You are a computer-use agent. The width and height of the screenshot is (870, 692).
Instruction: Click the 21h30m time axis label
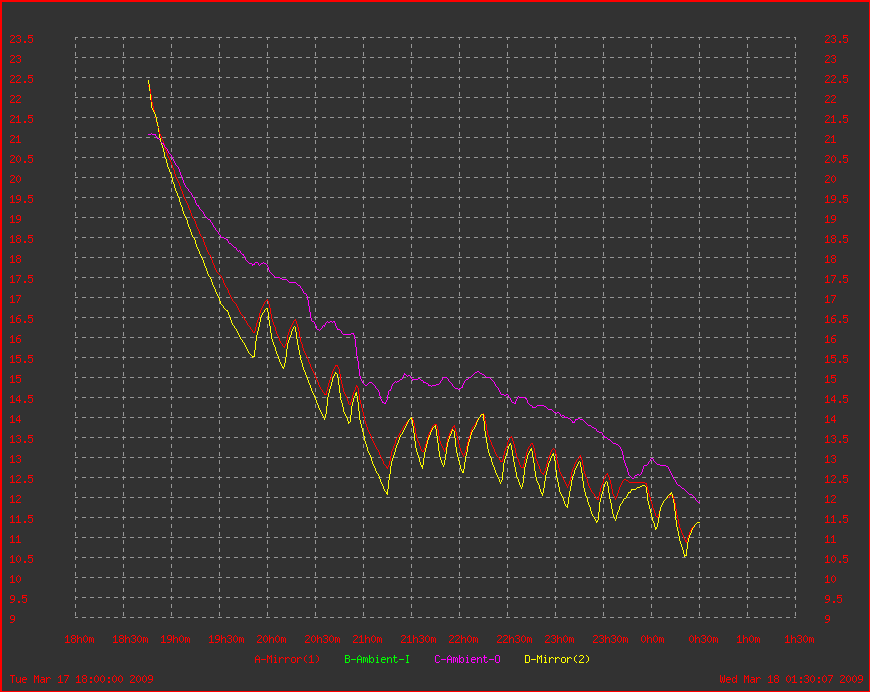tap(418, 639)
